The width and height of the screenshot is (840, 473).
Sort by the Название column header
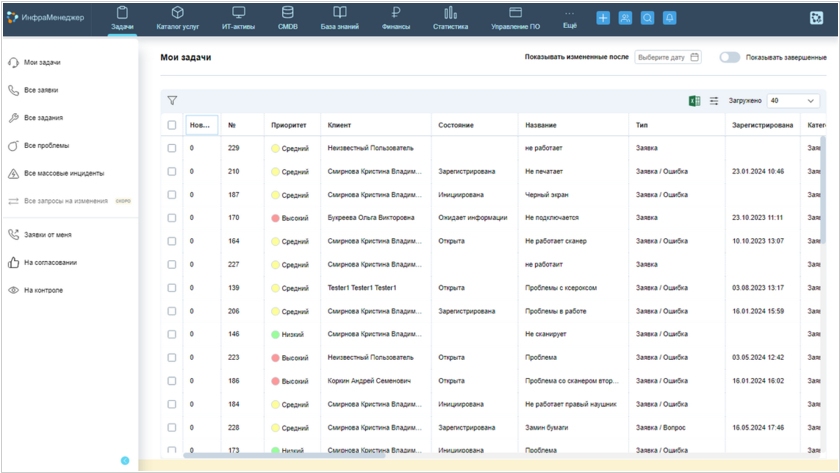pos(541,125)
